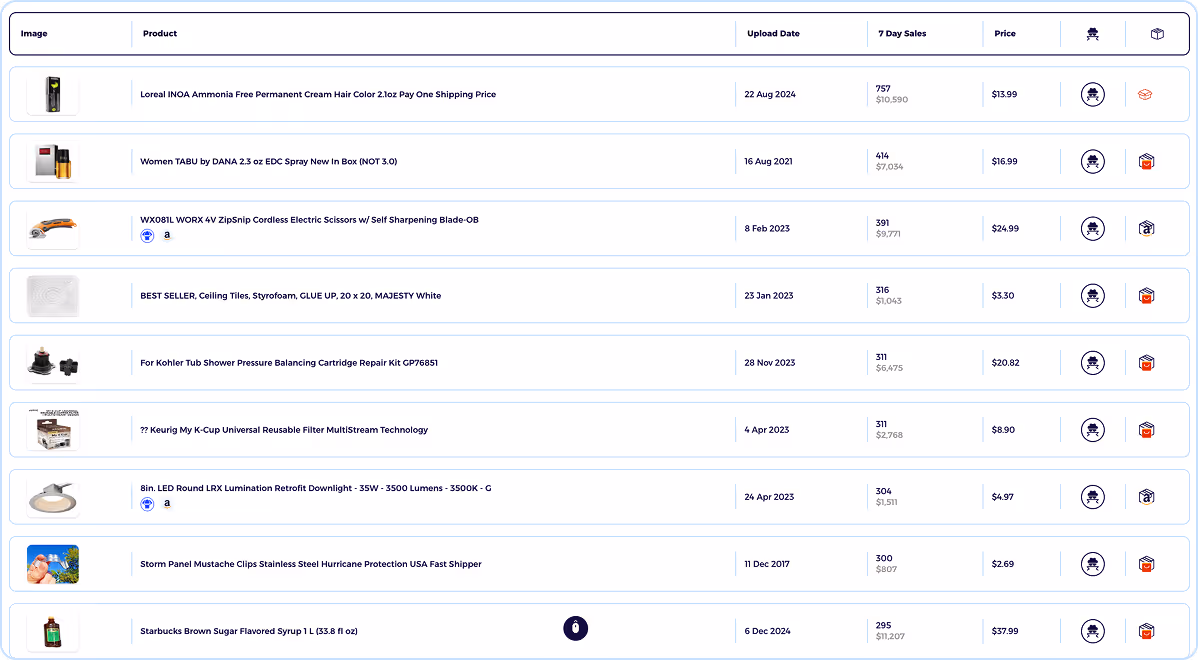Open the Storm Panel clips thumbnail
Viewport: 1198px width, 660px height.
point(53,564)
